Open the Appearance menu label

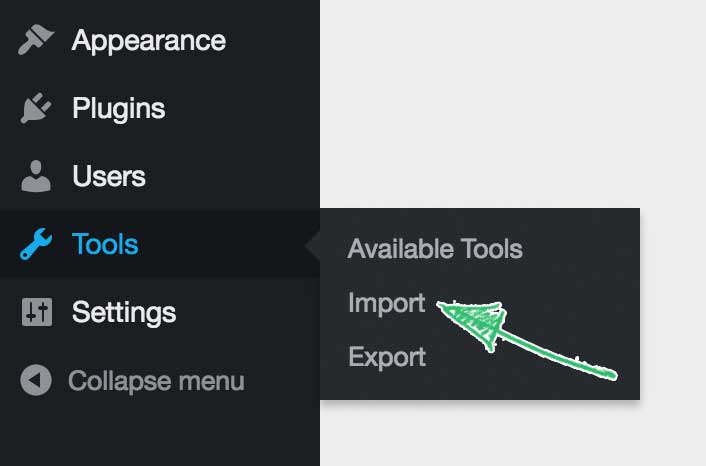tap(149, 41)
